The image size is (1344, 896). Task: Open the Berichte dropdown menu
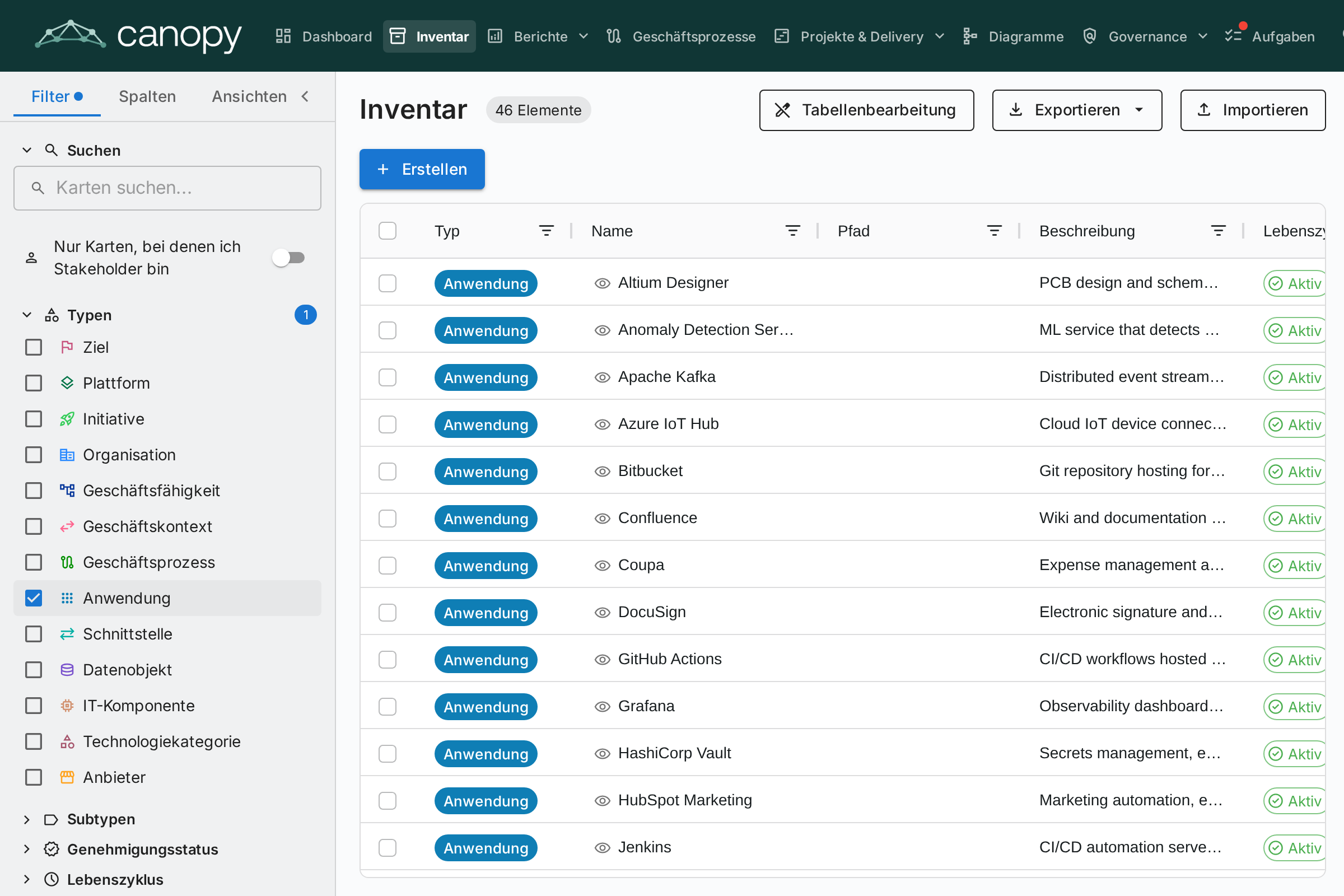coord(538,36)
